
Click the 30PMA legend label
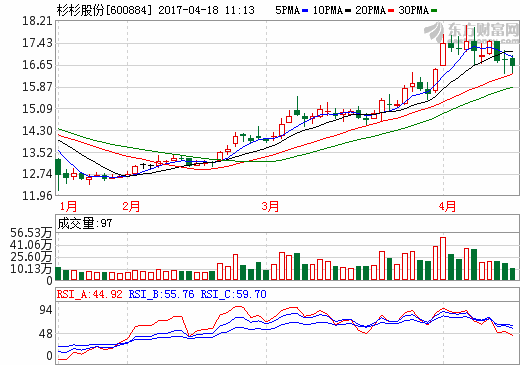[413, 10]
